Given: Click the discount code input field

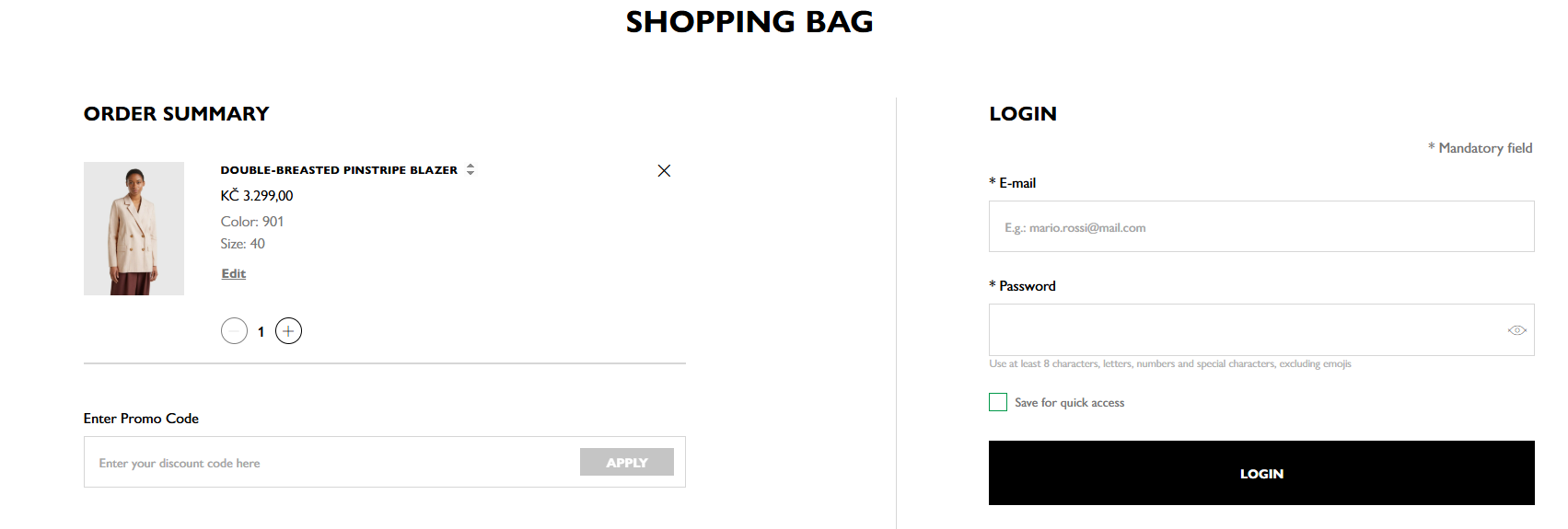Looking at the screenshot, I should [331, 463].
